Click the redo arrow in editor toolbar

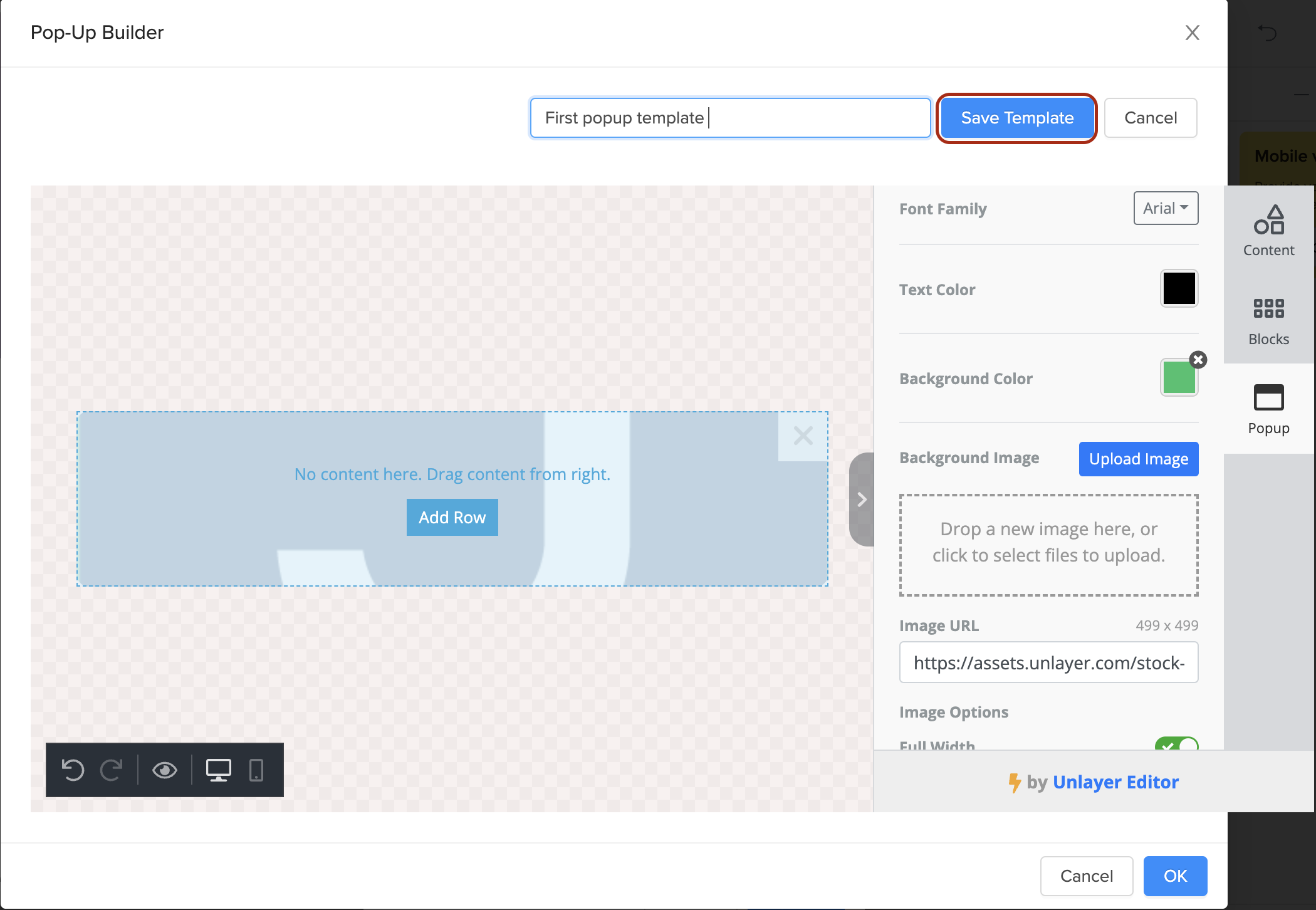pos(112,770)
